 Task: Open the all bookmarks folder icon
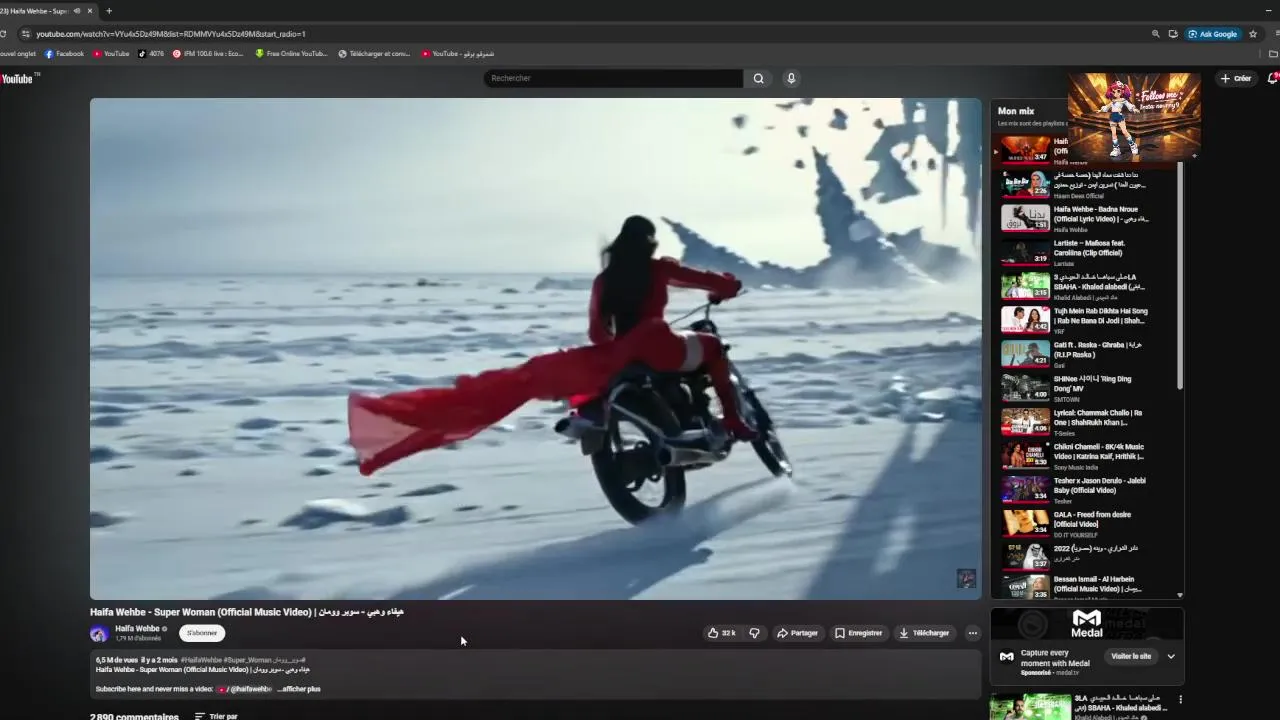[1274, 54]
